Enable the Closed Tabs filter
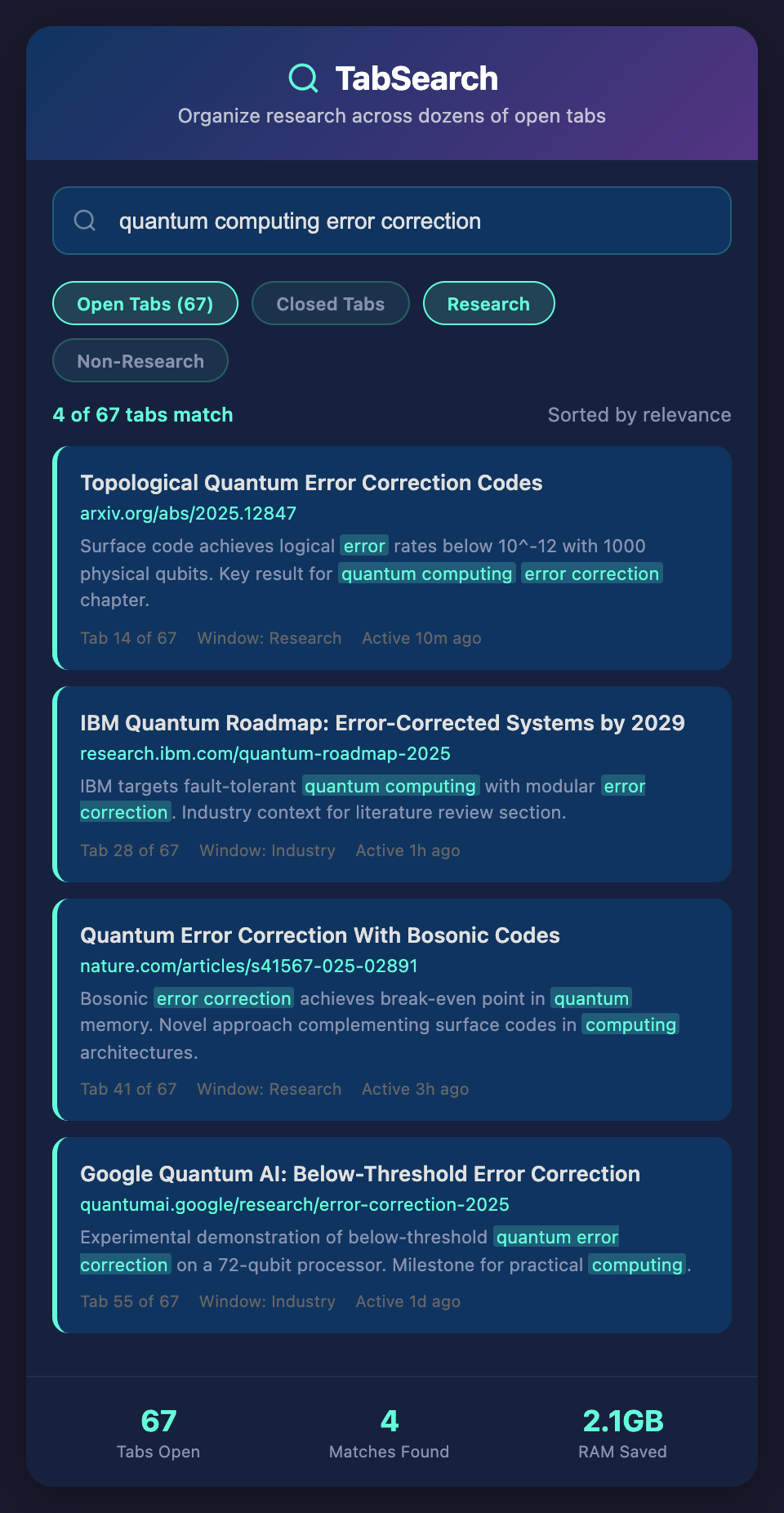The width and height of the screenshot is (784, 1513). coord(331,304)
